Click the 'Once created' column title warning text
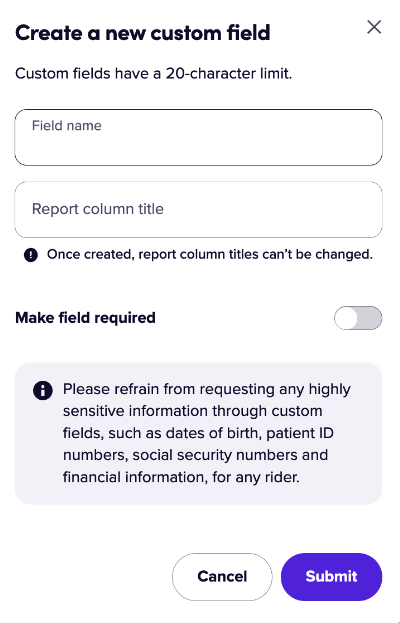Image resolution: width=400 pixels, height=623 pixels. pyautogui.click(x=210, y=254)
